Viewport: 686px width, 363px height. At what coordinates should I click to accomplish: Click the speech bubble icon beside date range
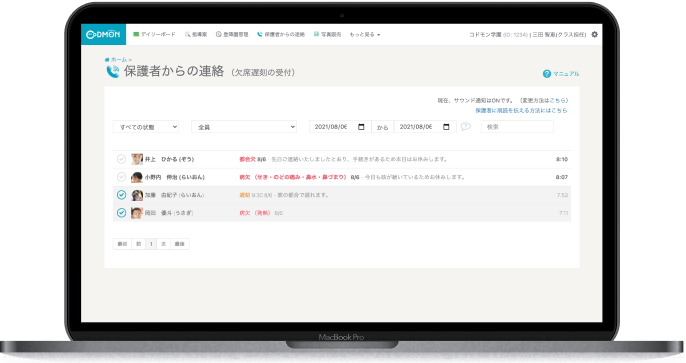466,126
